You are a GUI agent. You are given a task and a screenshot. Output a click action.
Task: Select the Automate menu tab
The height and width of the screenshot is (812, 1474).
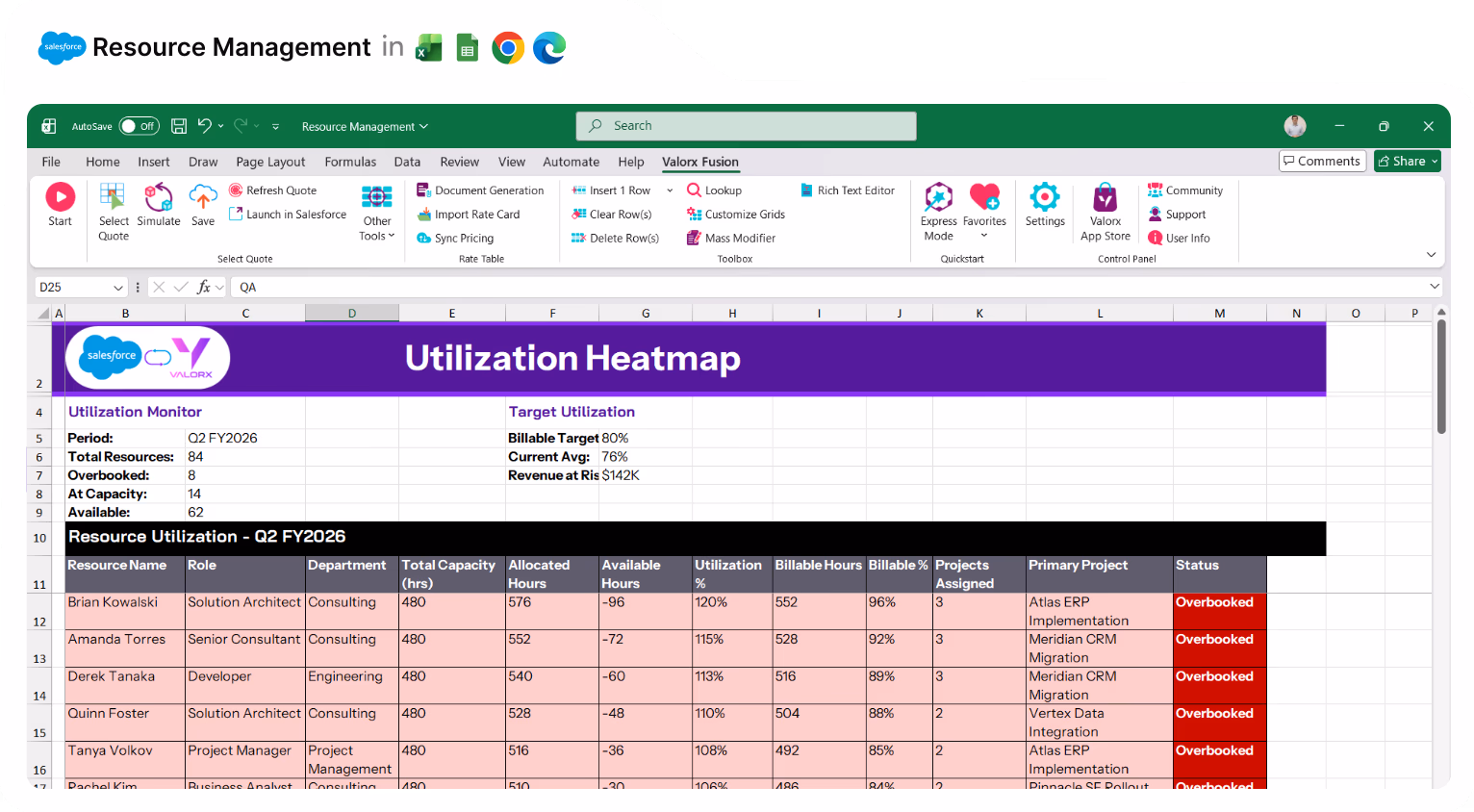click(571, 162)
